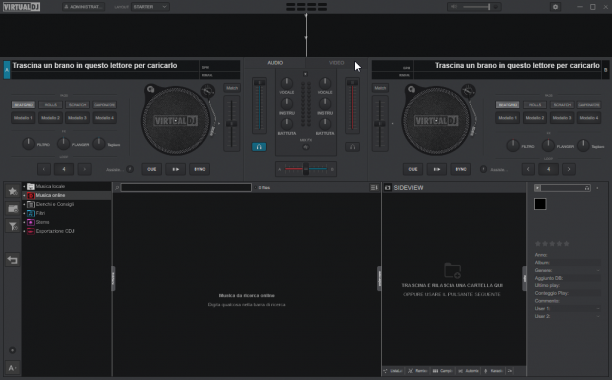Open the mixer dropdown arrow above EQ knobs
612x380 pixels.
[306, 74]
